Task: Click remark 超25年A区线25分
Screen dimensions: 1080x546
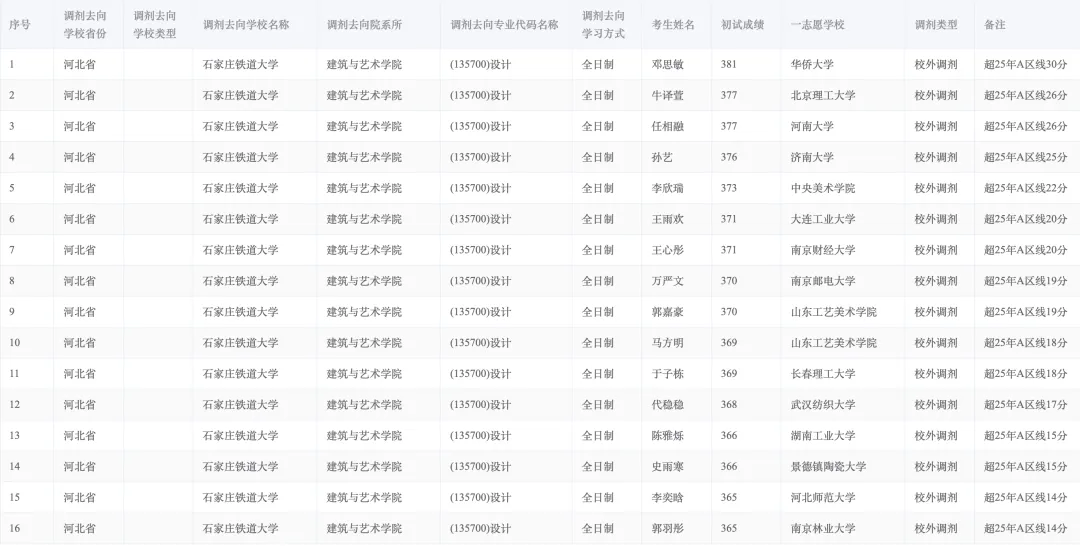Action: [1026, 158]
